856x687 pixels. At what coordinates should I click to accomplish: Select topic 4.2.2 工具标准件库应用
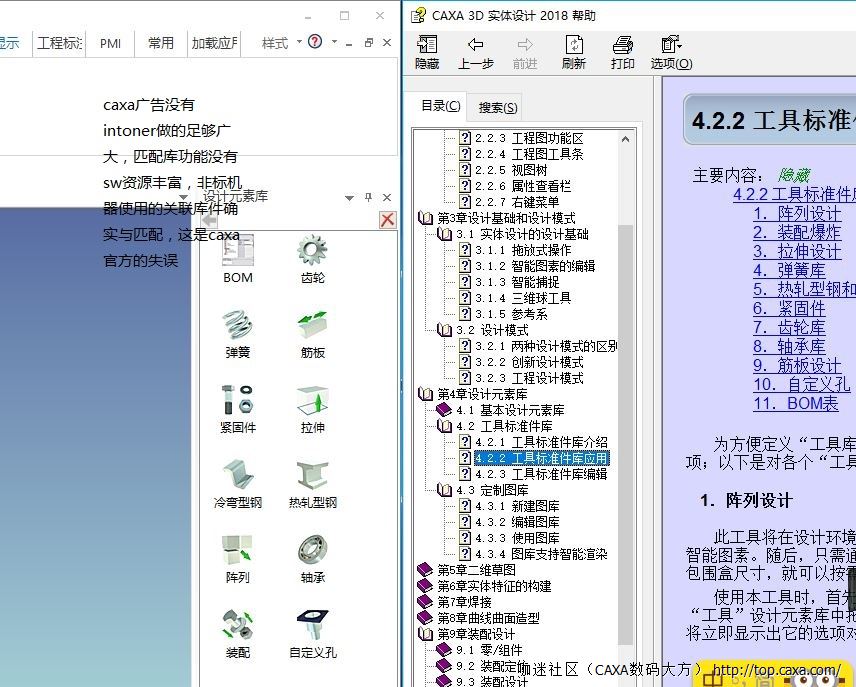pyautogui.click(x=541, y=458)
